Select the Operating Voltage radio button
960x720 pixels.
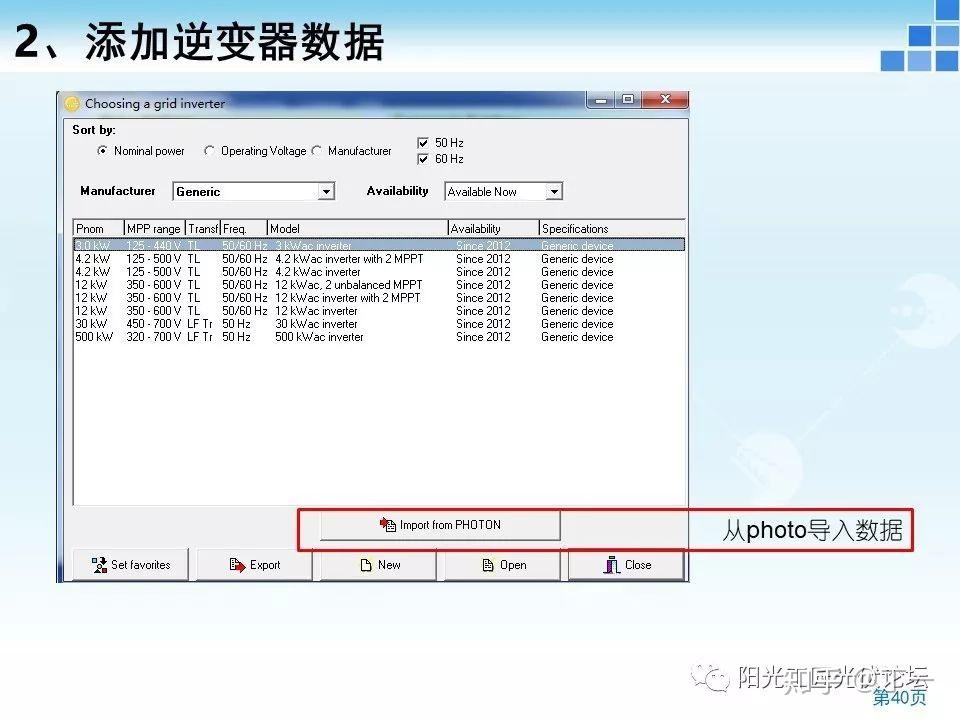click(209, 151)
